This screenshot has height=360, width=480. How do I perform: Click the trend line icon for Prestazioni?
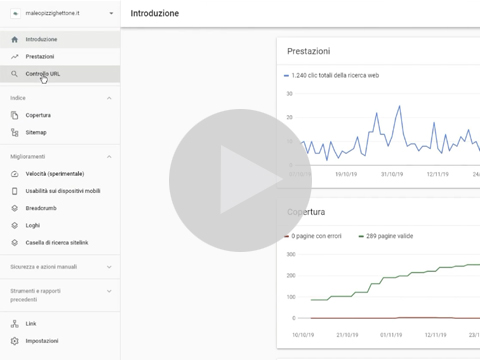coord(14,57)
